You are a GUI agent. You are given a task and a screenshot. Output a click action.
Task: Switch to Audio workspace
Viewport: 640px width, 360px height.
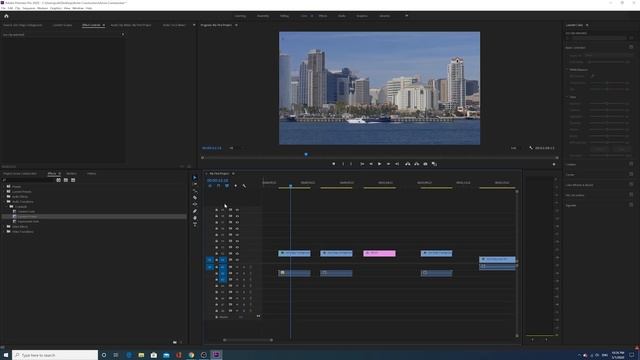[342, 16]
